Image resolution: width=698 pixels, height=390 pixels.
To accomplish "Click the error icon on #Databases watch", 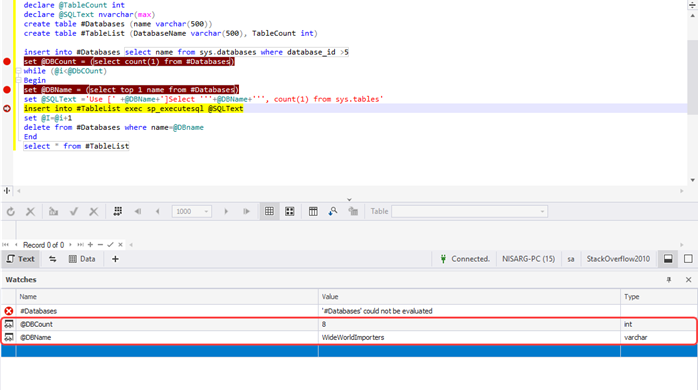I will point(8,311).
